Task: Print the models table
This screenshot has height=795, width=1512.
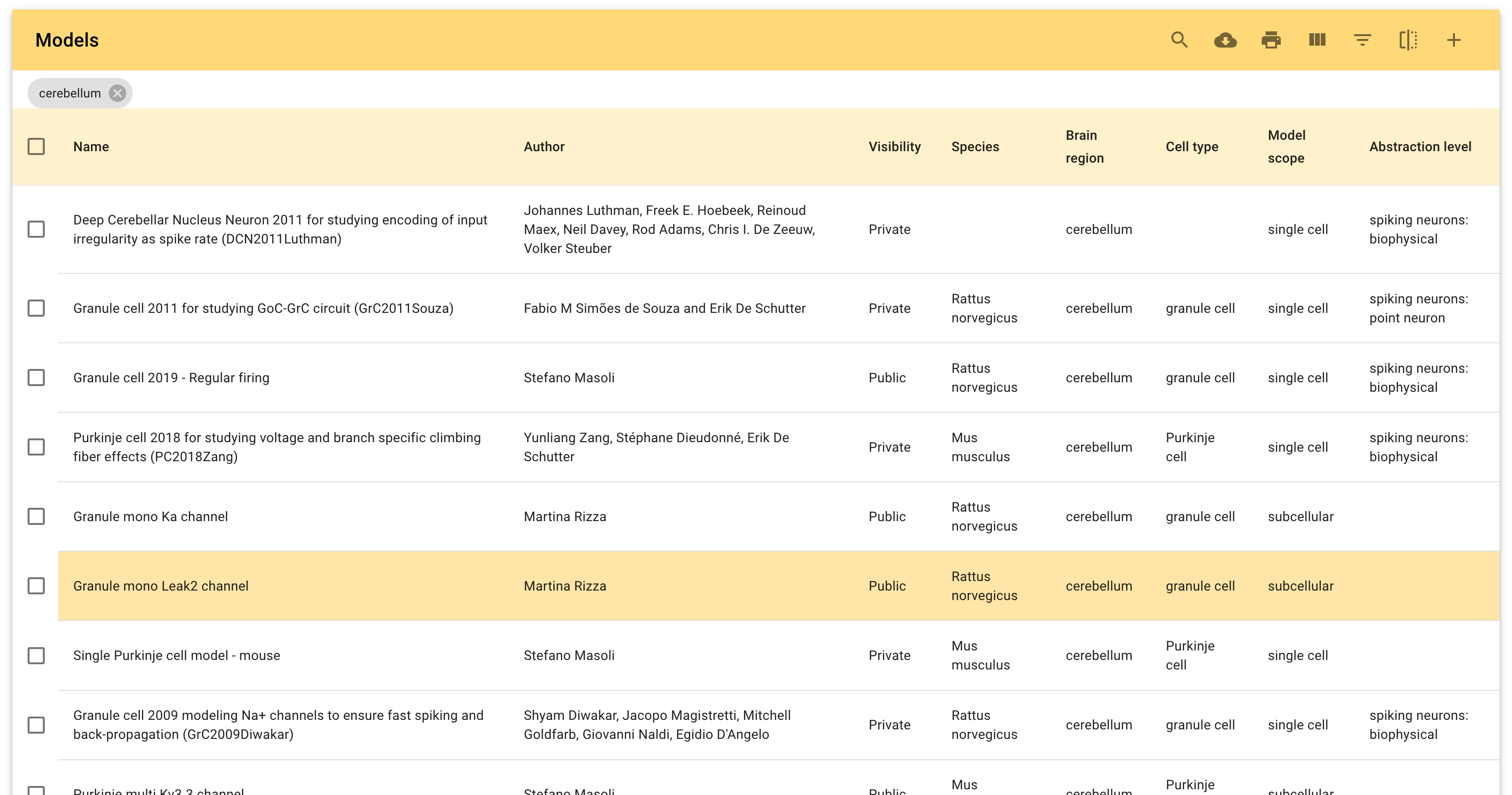Action: coord(1271,40)
